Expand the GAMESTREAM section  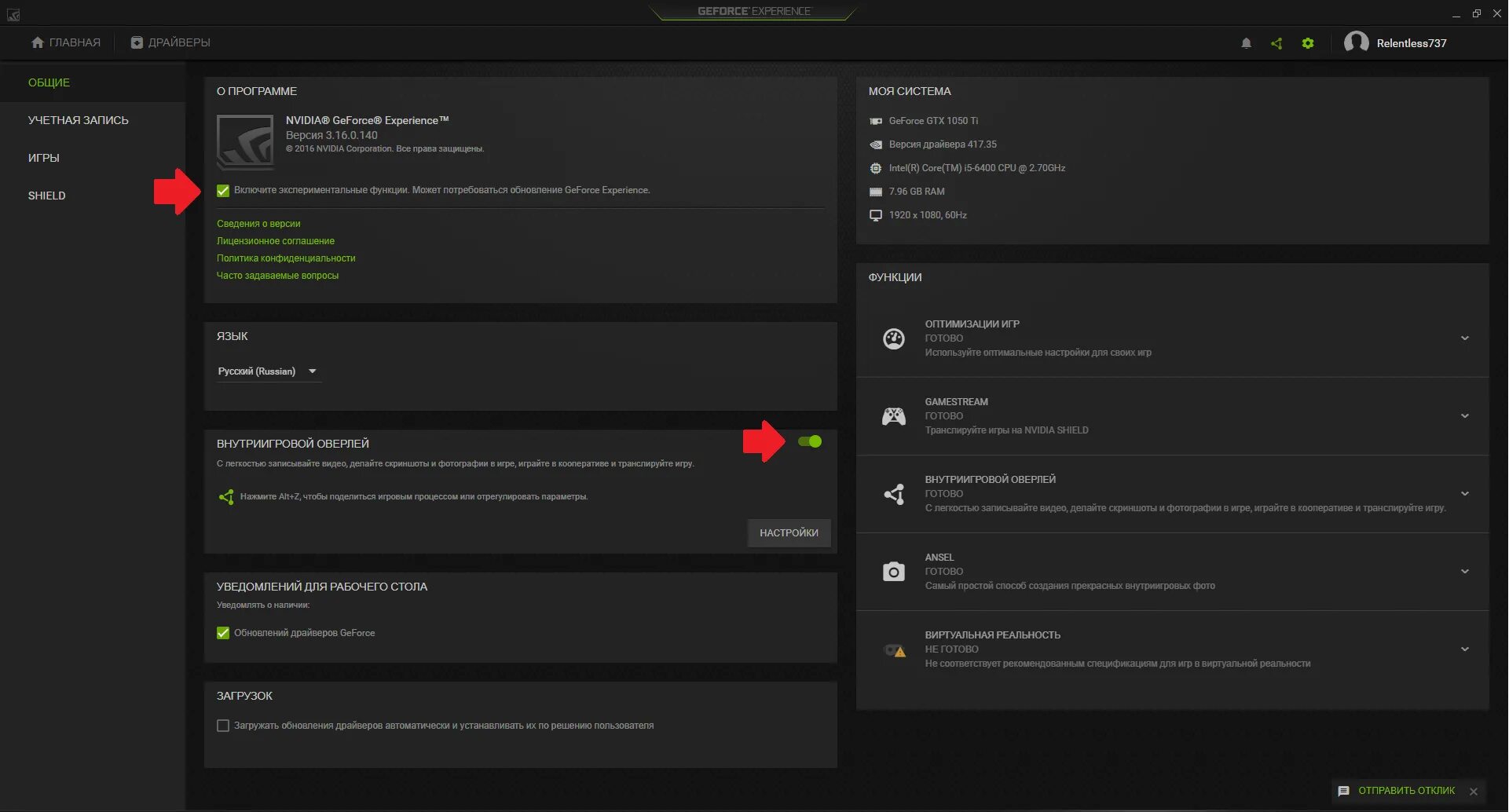point(1465,416)
